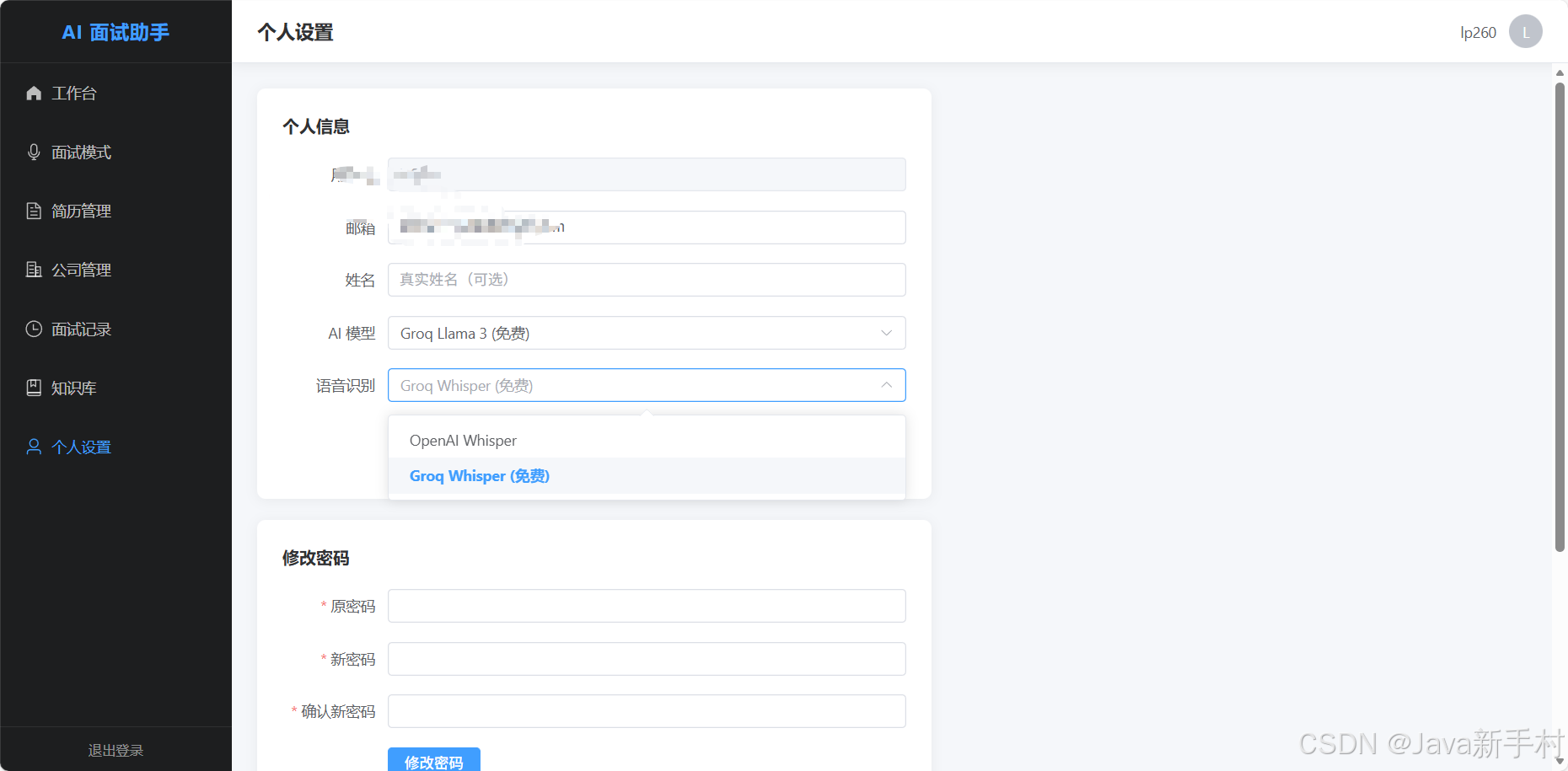Select 个人设置 menu item

point(115,447)
